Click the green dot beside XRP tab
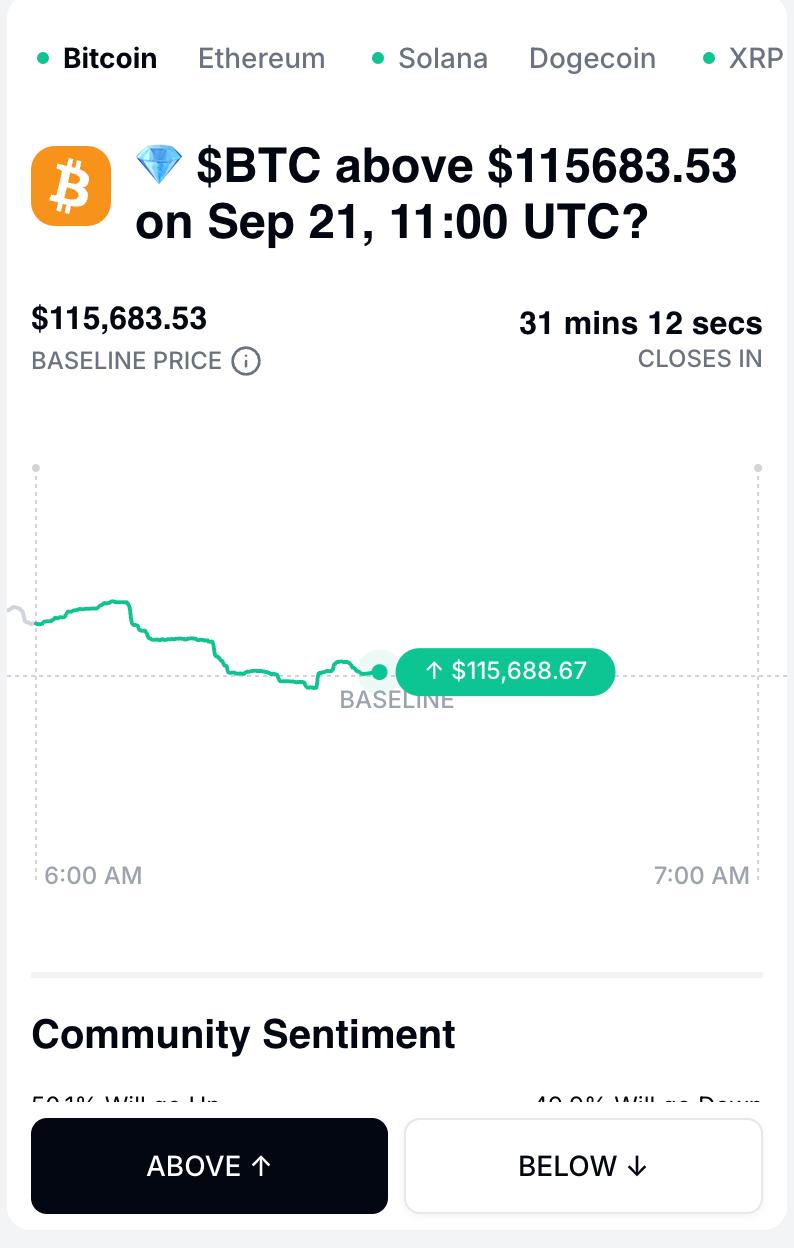Image resolution: width=794 pixels, height=1248 pixels. [709, 58]
